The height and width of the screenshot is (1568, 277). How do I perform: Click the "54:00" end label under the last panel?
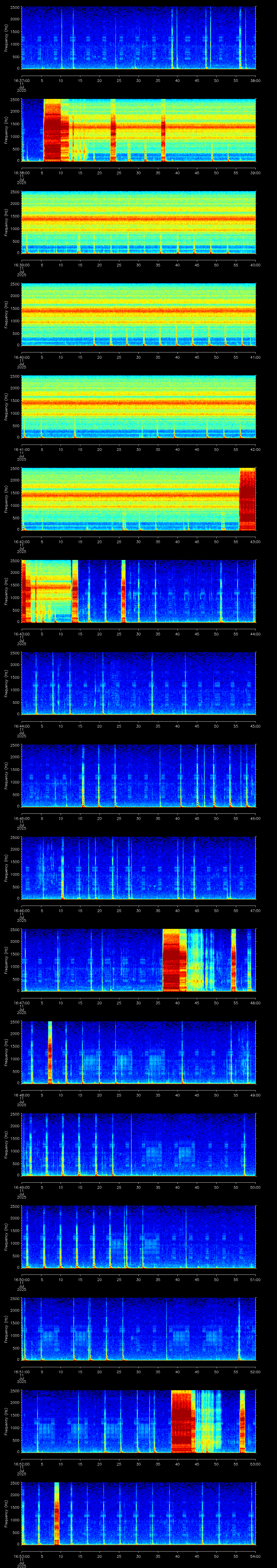256,1556
